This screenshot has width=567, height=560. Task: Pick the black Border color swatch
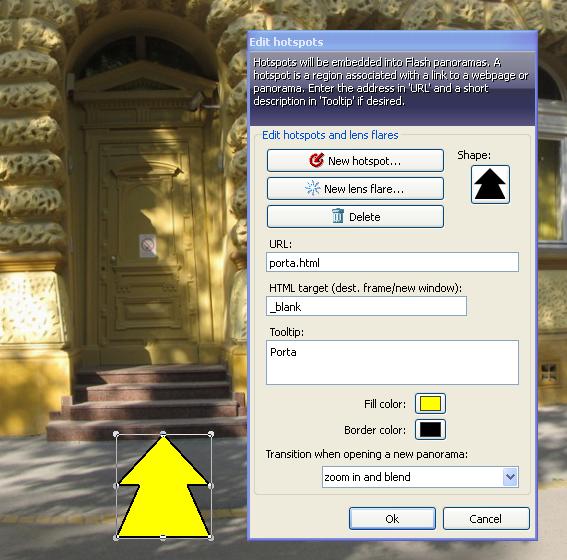[430, 429]
